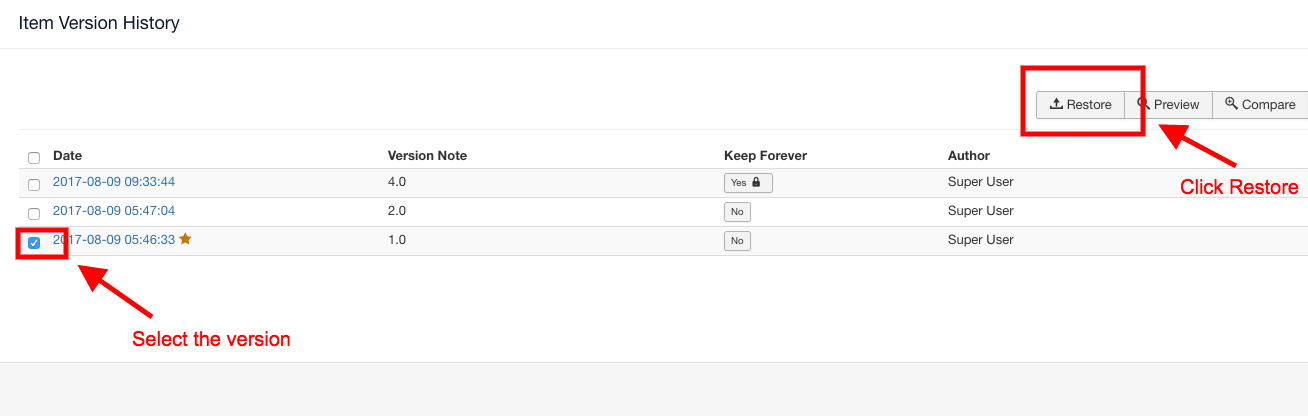Screen dimensions: 1308x416
Task: Toggle Keep Forever No for version 2.0
Action: [737, 212]
